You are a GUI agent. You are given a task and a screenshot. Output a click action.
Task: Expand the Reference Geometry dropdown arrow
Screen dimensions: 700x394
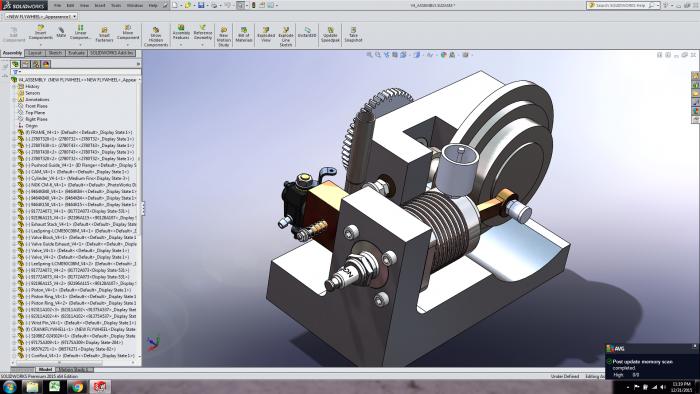coord(203,44)
